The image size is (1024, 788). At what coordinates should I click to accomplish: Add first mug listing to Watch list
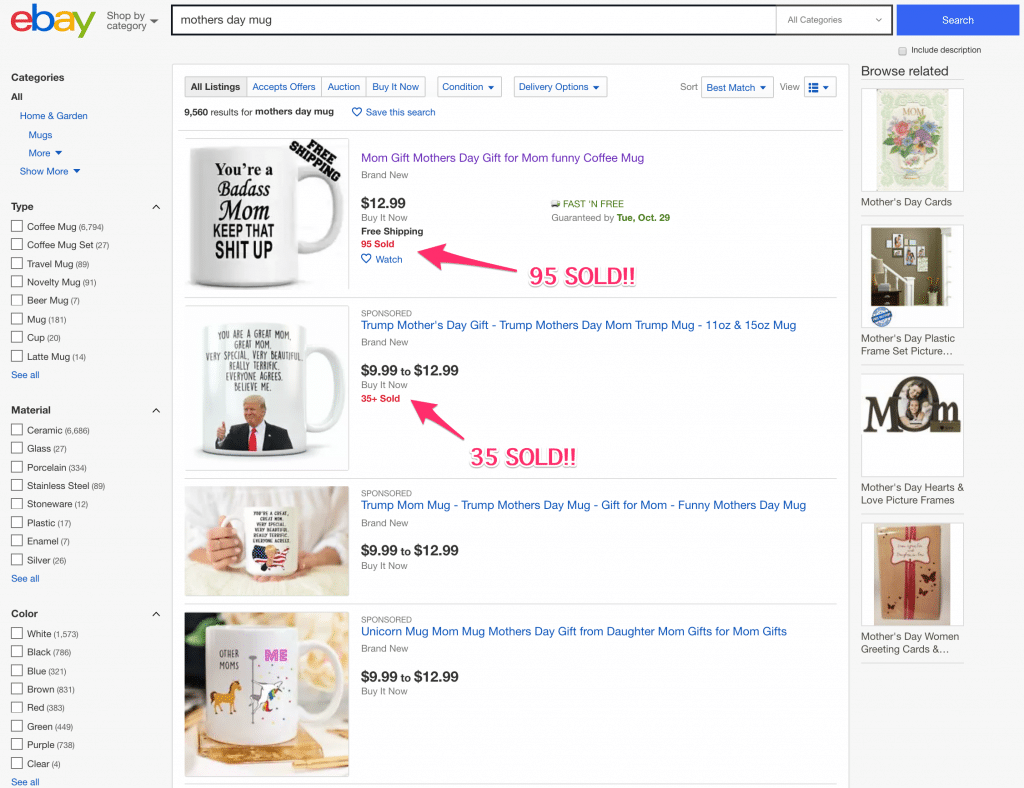[x=381, y=259]
